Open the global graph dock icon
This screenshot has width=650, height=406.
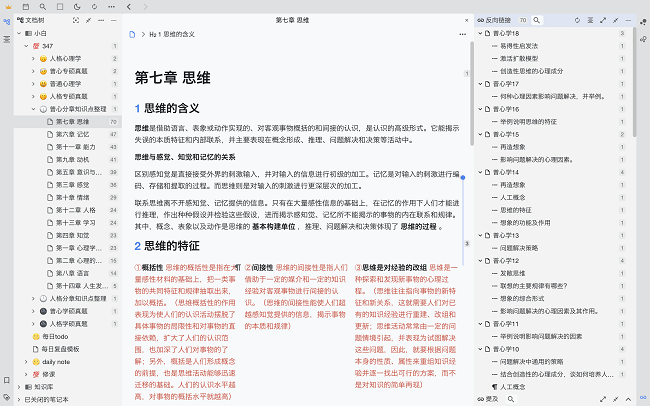tap(643, 22)
